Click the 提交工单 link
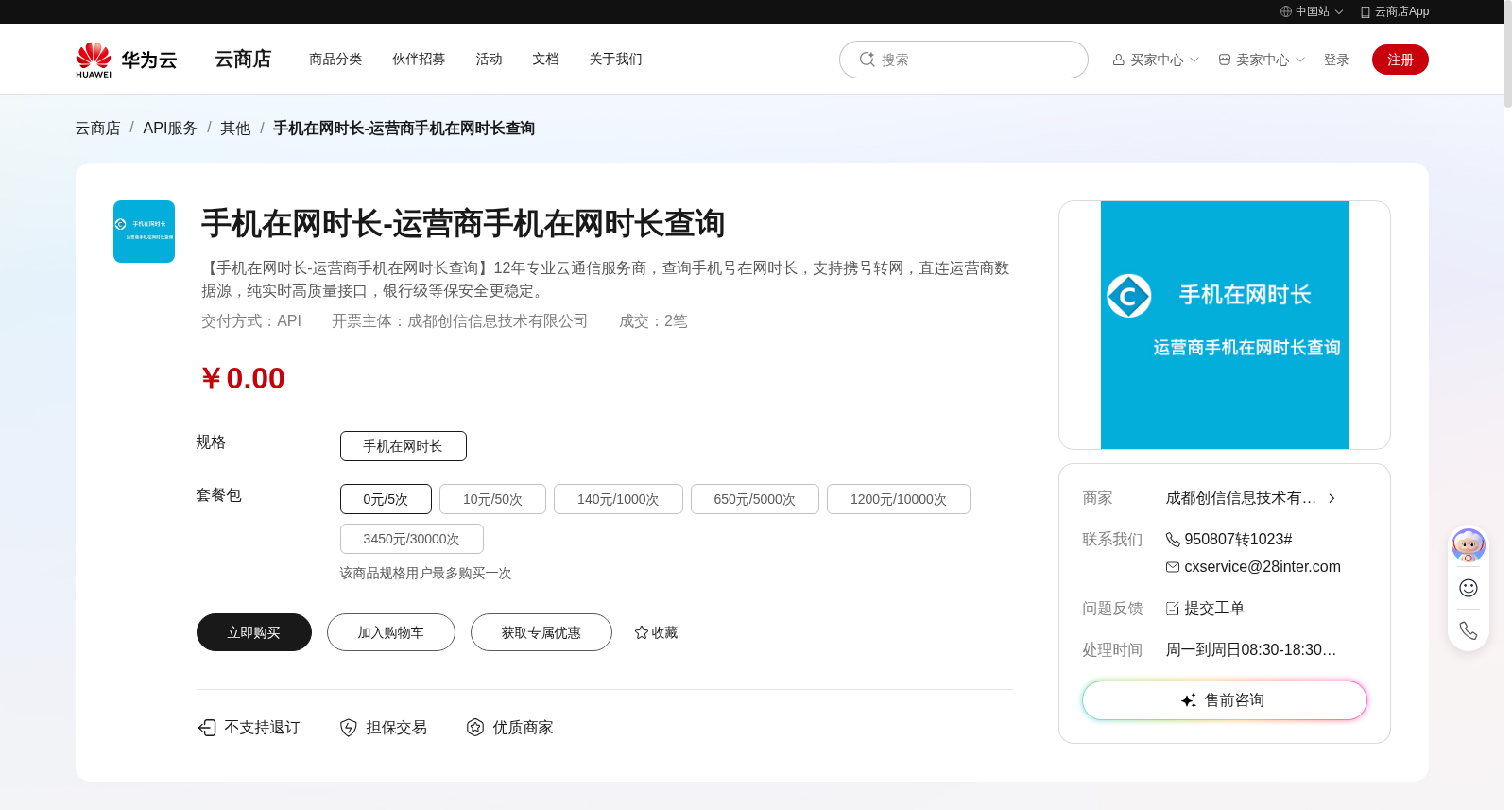This screenshot has height=810, width=1512. (1214, 609)
